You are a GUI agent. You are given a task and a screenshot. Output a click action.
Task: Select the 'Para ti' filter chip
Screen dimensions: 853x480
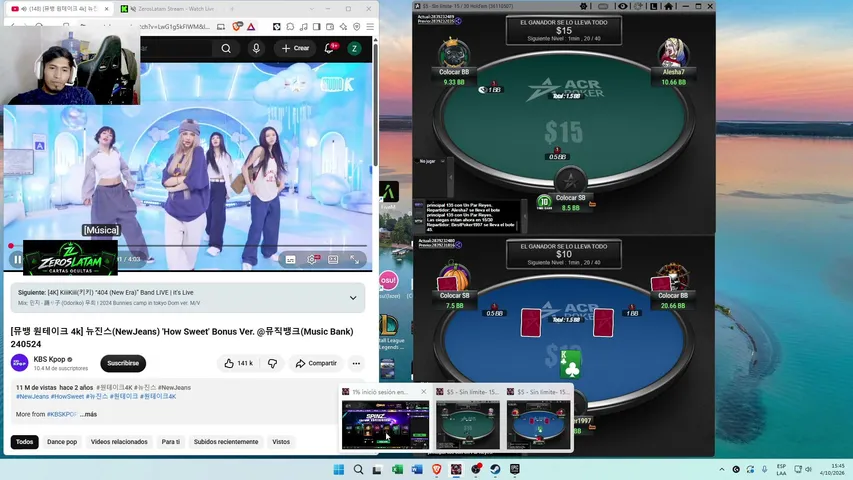pyautogui.click(x=170, y=442)
